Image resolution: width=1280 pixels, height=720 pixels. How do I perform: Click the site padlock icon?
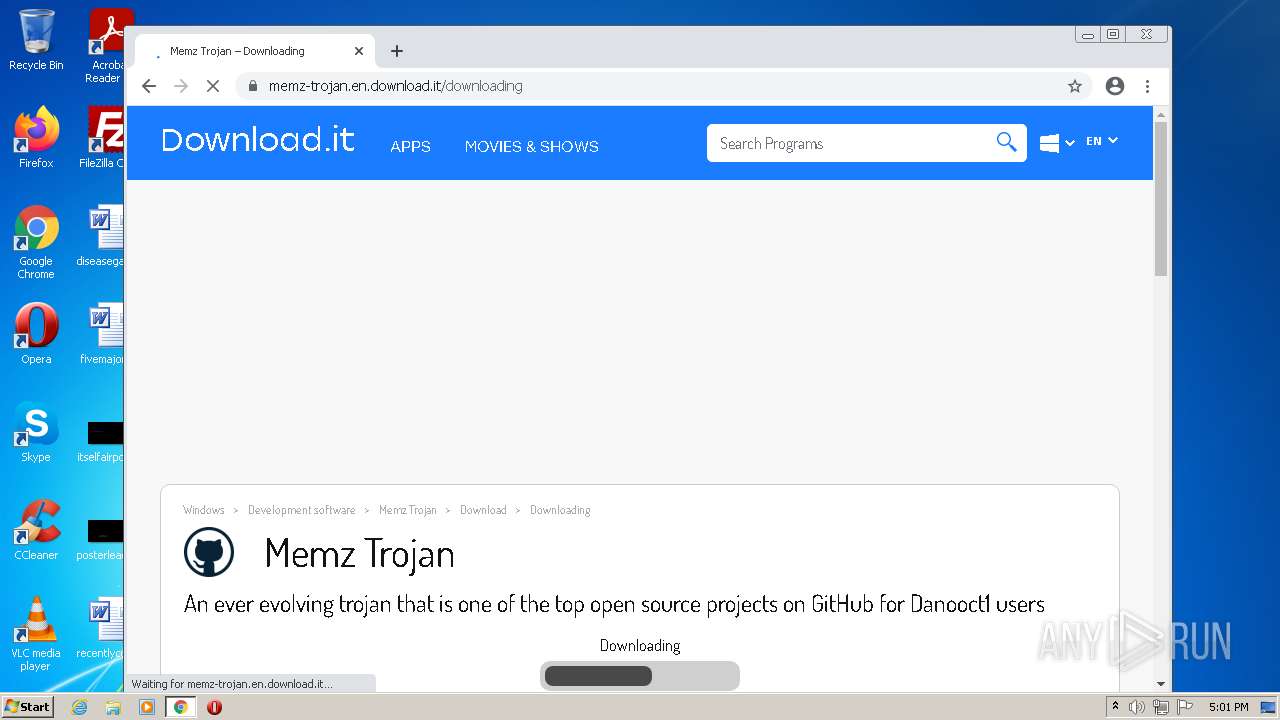(x=253, y=86)
